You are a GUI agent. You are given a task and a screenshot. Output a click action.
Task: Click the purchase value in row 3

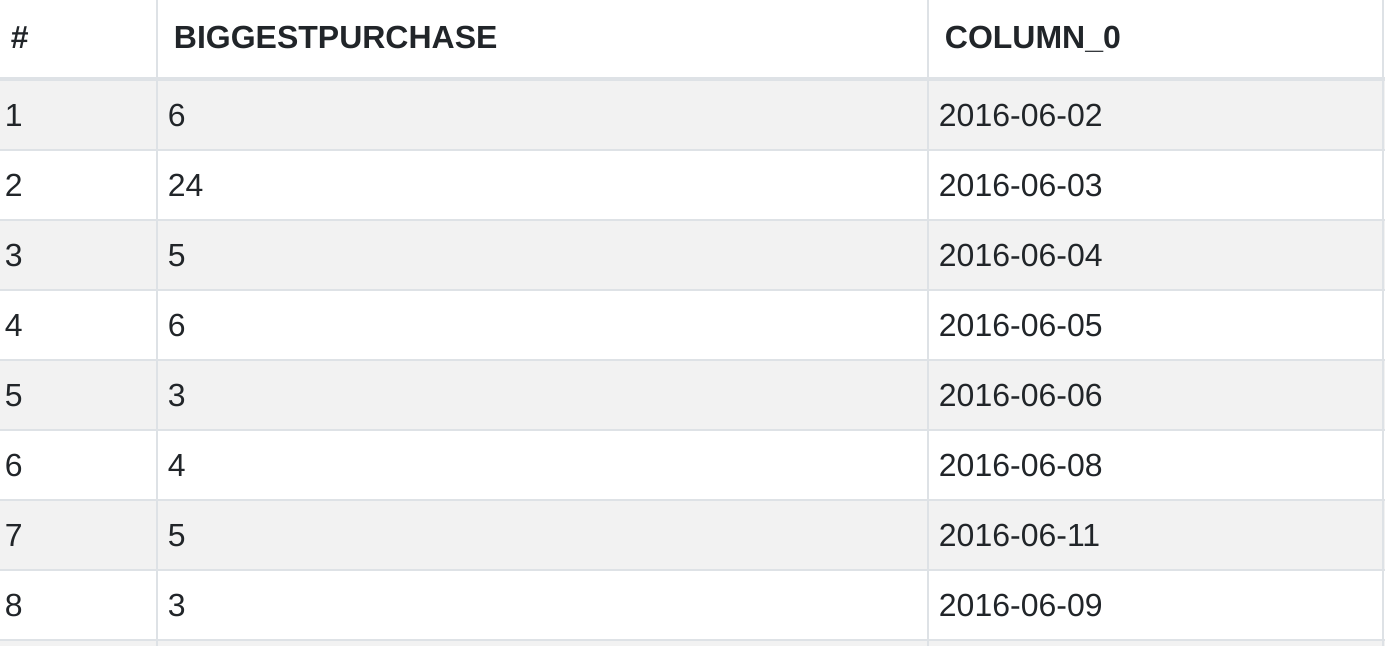pos(177,256)
